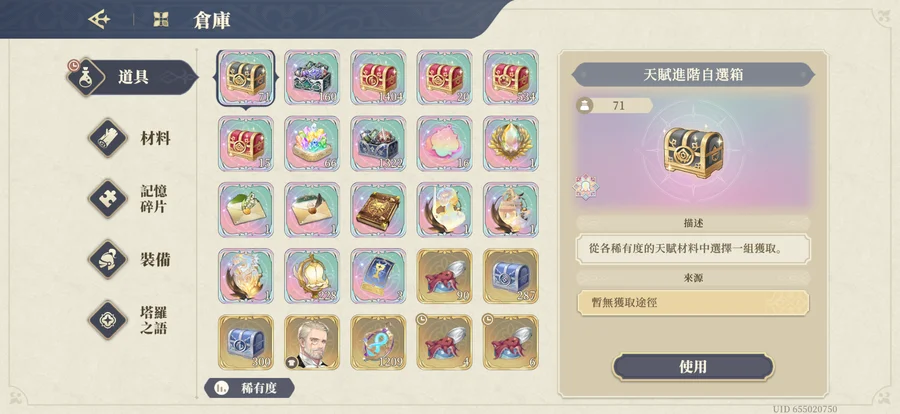The image size is (900, 414).
Task: Open the 稀有度 sort dropdown
Action: tap(249, 388)
